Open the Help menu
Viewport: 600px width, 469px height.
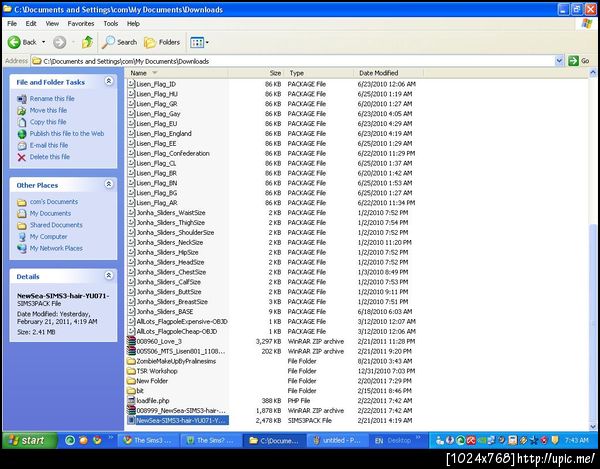pos(133,23)
